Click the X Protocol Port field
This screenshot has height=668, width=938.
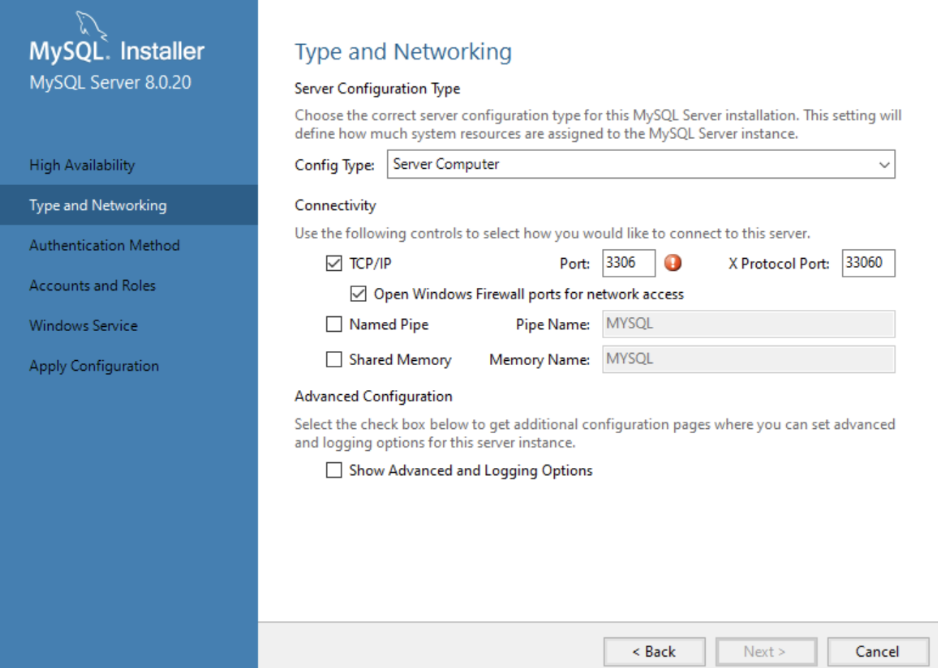coord(869,263)
